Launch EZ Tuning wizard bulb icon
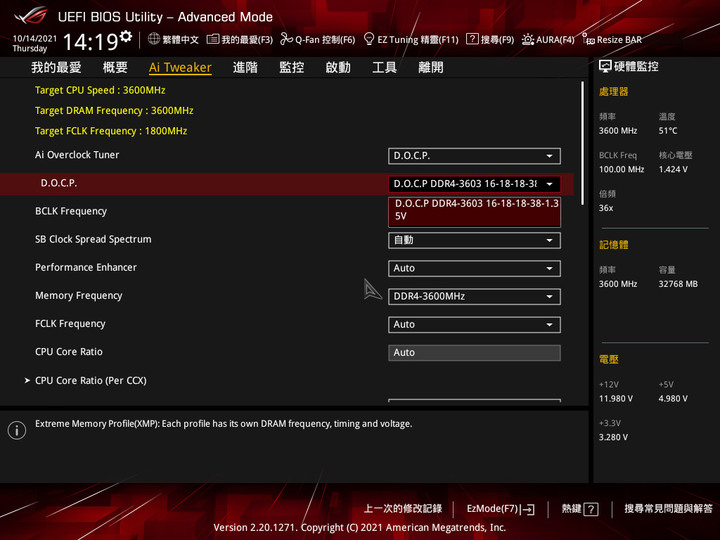The height and width of the screenshot is (540, 720). 368,39
